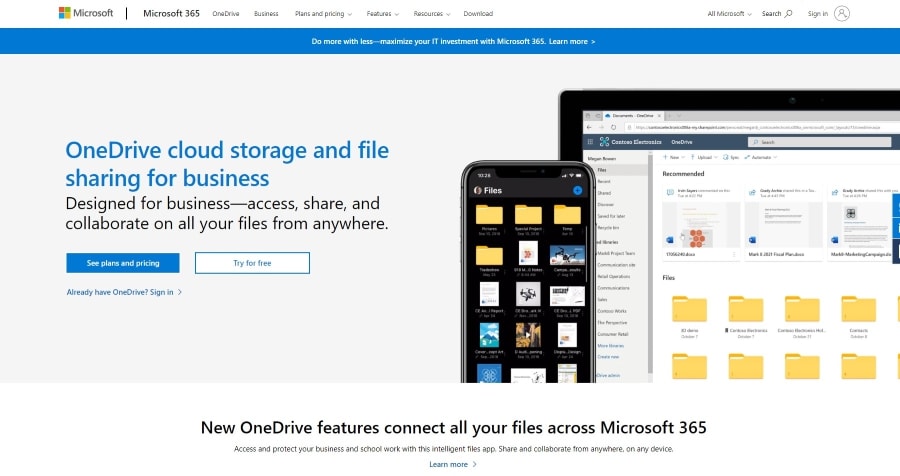
Task: Click Shared in mockup sidebar
Action: (604, 193)
